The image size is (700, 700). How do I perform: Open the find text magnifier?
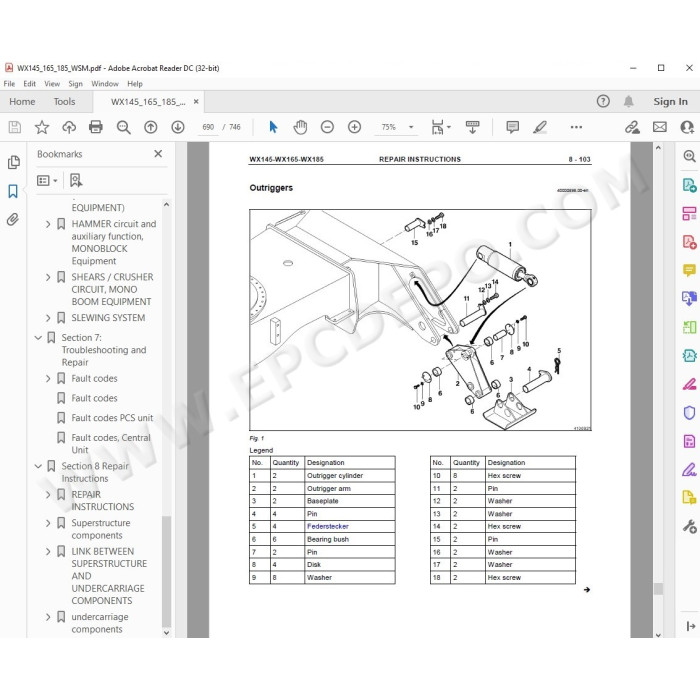123,127
